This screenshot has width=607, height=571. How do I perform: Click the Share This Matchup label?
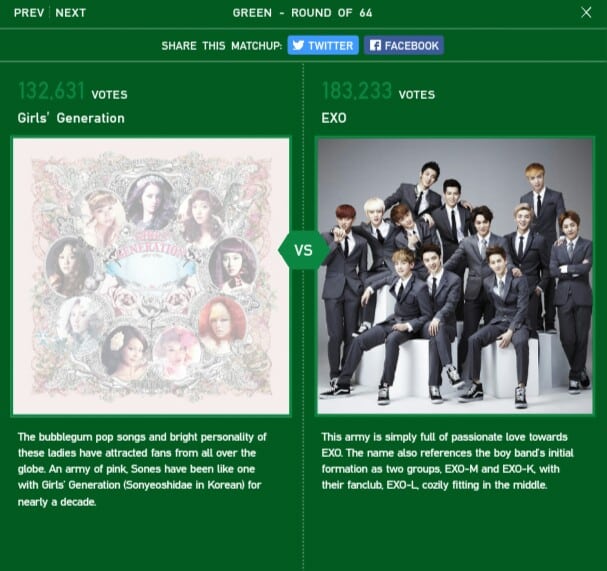[222, 46]
